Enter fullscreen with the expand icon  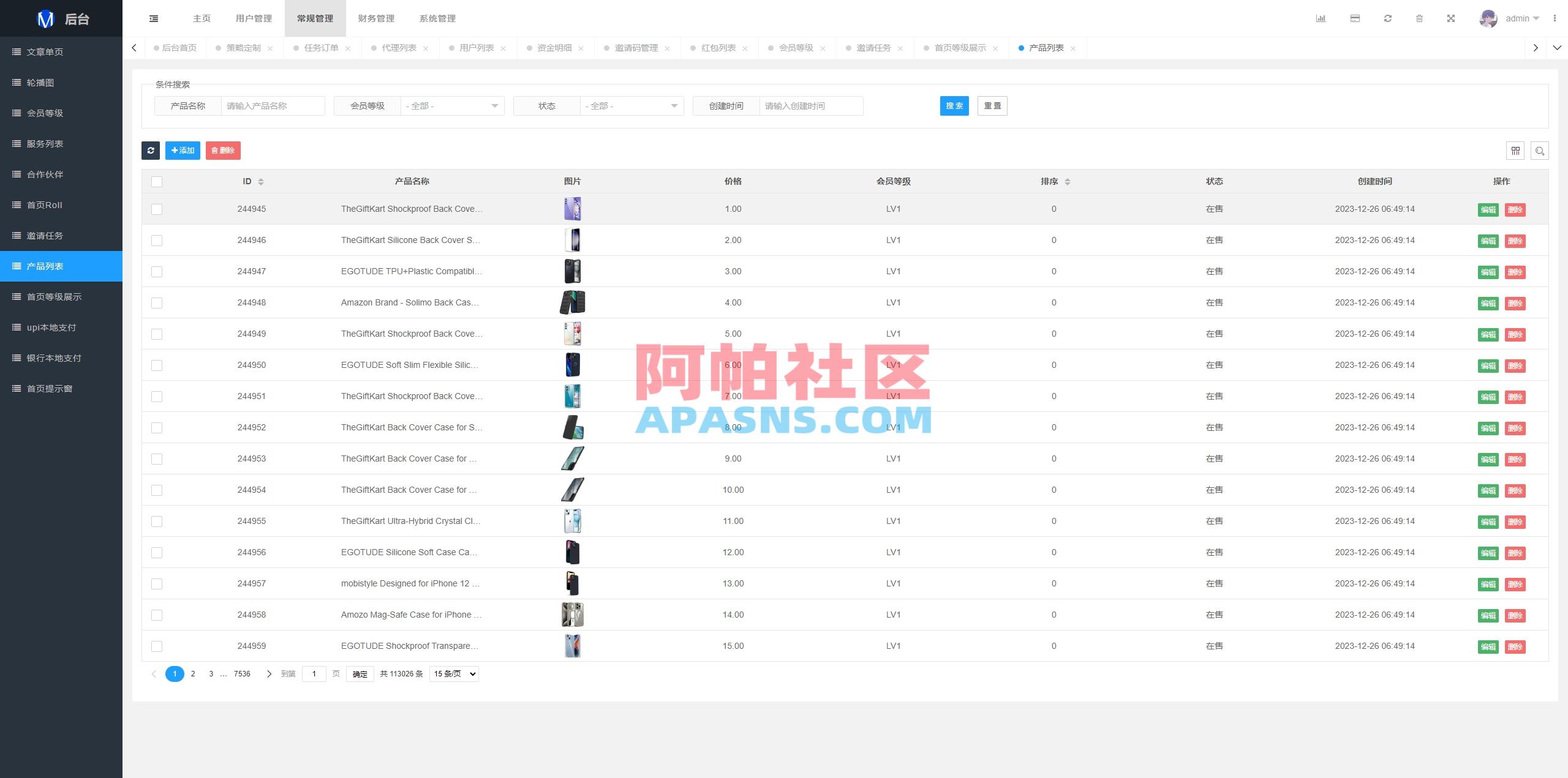click(x=1451, y=18)
